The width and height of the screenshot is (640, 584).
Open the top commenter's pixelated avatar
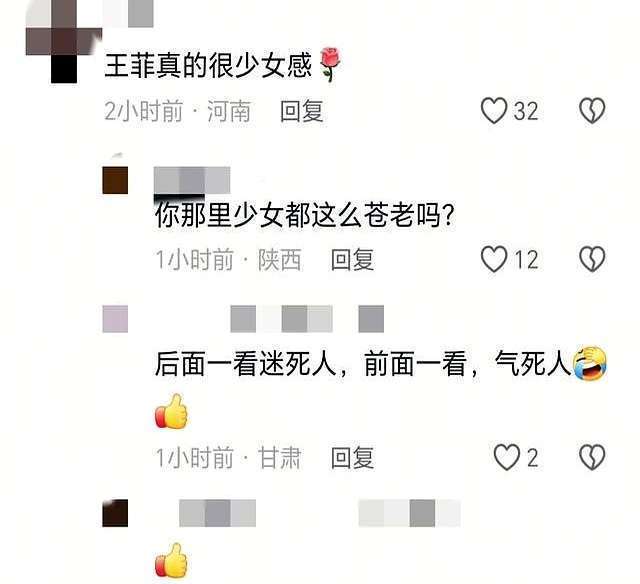pyautogui.click(x=64, y=41)
